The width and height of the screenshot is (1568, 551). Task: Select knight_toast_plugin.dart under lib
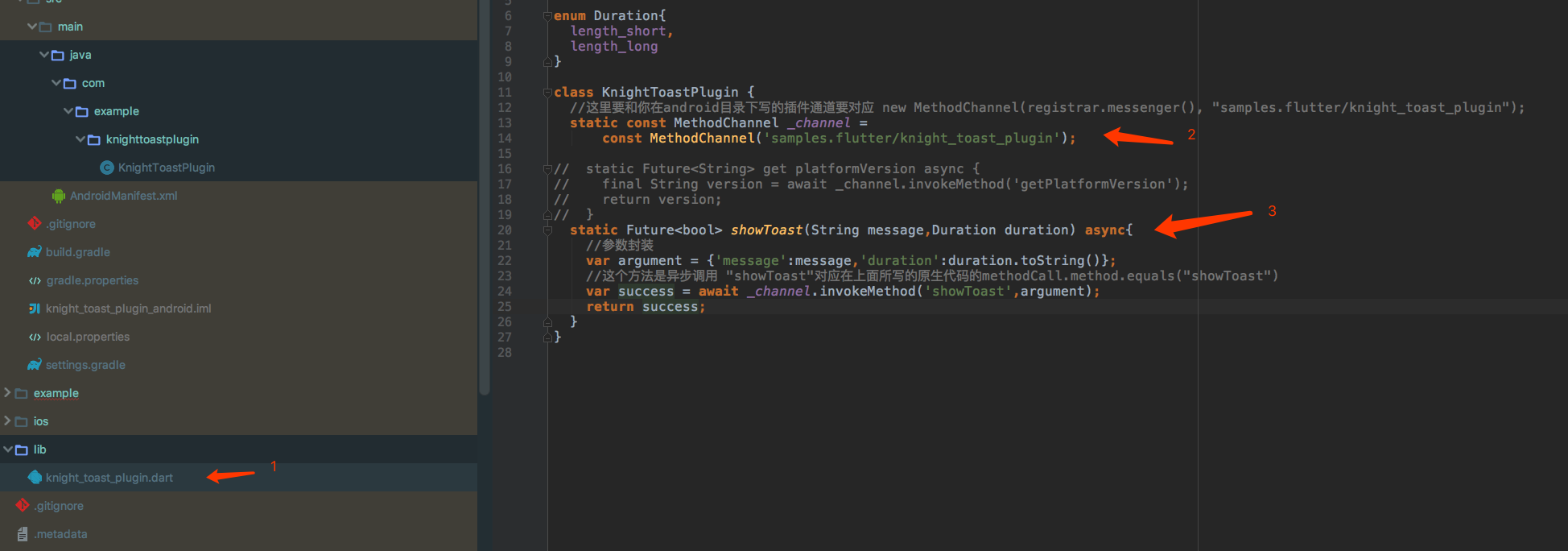pos(109,478)
